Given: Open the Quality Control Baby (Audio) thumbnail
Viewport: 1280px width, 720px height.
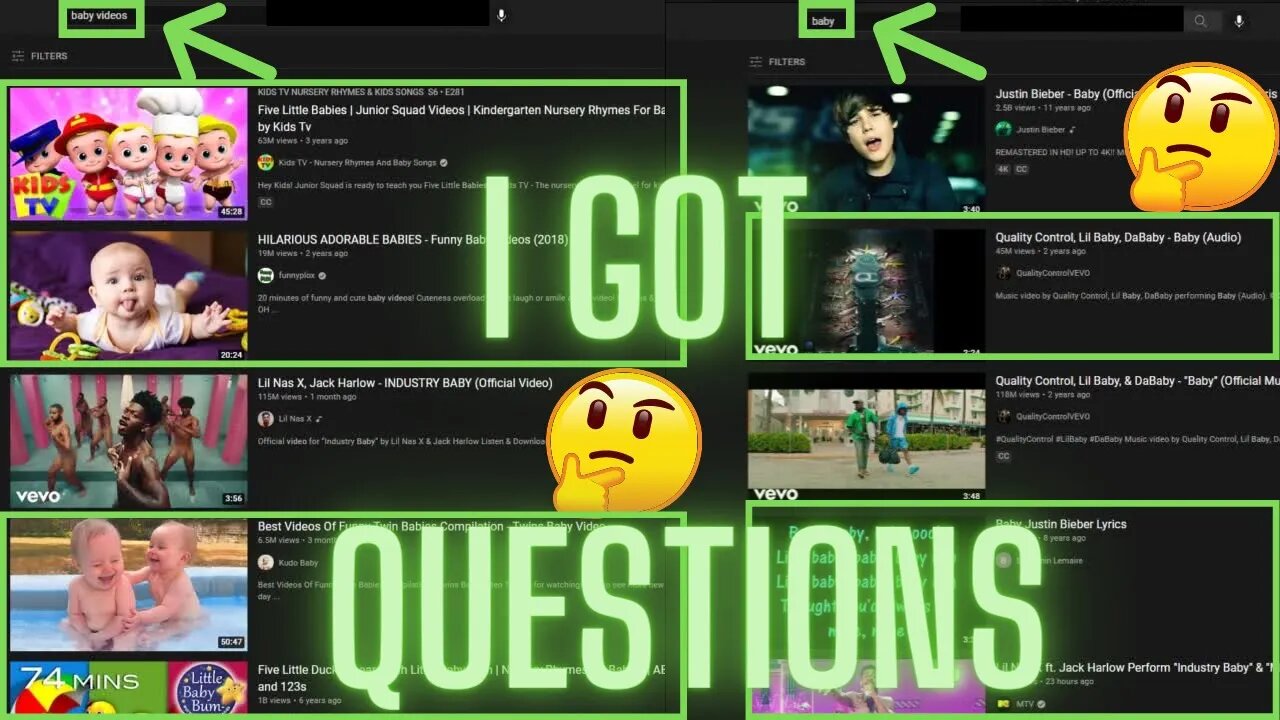Looking at the screenshot, I should pos(866,292).
